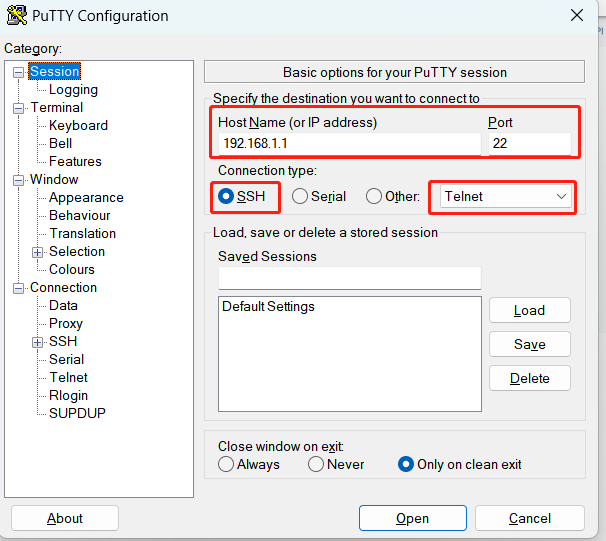
Task: Click the PuTTY icon in title bar
Action: coord(17,15)
